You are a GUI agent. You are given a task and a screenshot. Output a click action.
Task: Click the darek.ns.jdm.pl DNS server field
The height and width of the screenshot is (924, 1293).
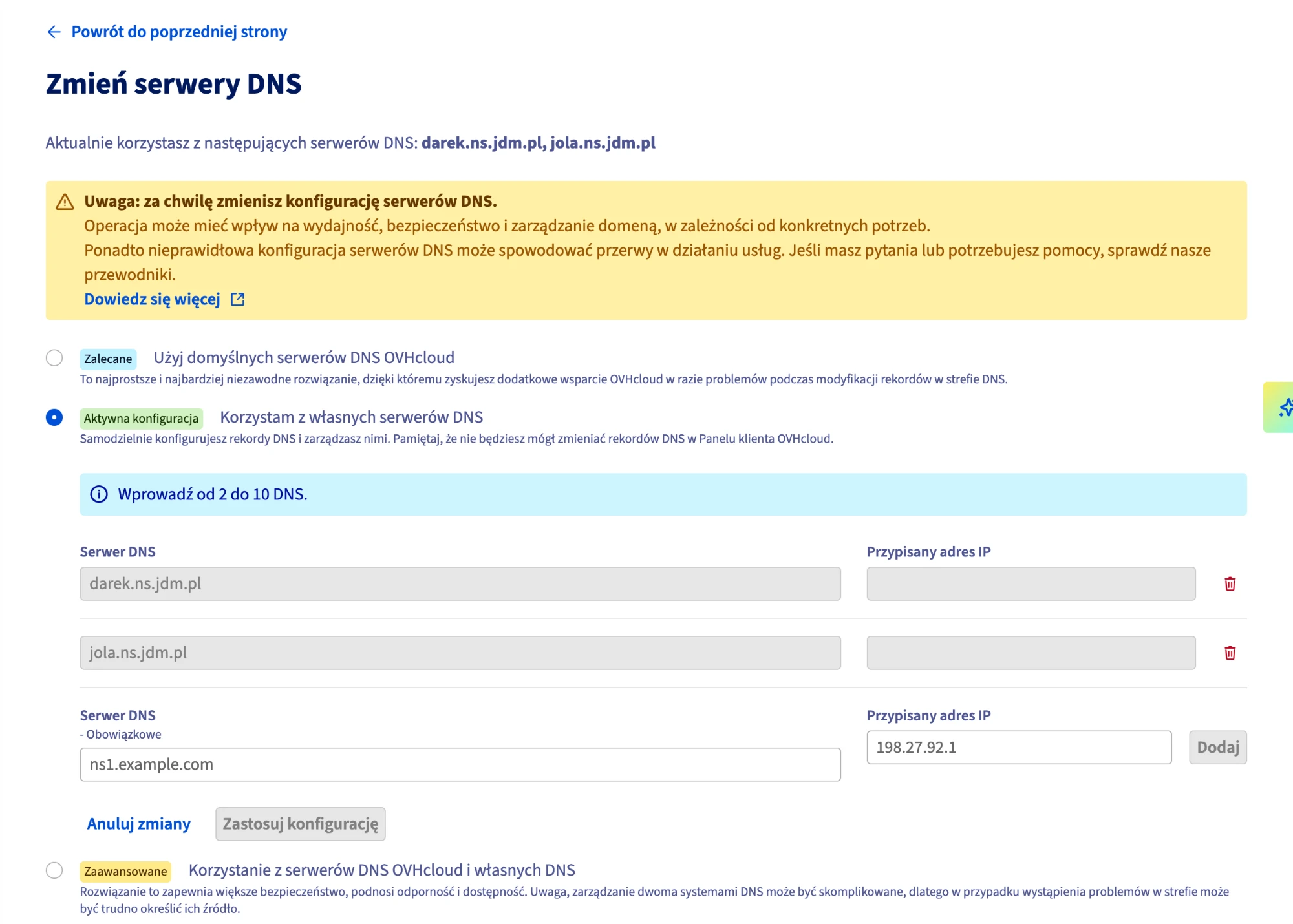point(460,584)
